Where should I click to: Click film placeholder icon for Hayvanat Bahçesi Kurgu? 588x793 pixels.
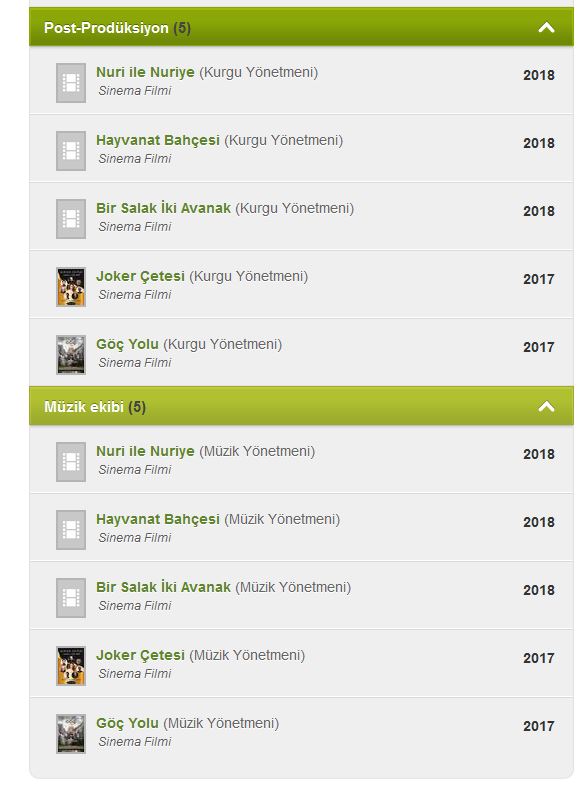(x=71, y=151)
